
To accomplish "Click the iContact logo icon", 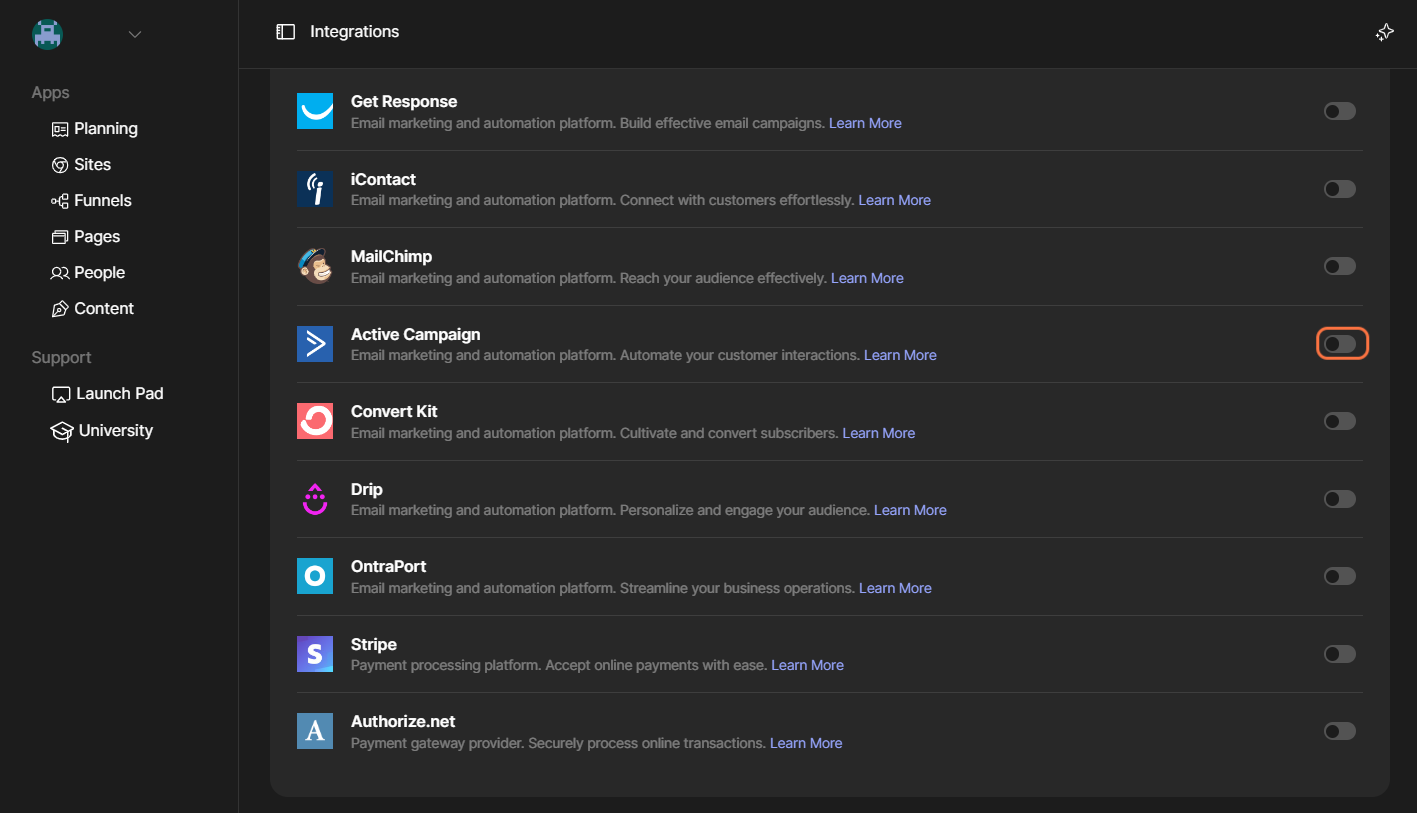I will click(x=315, y=189).
